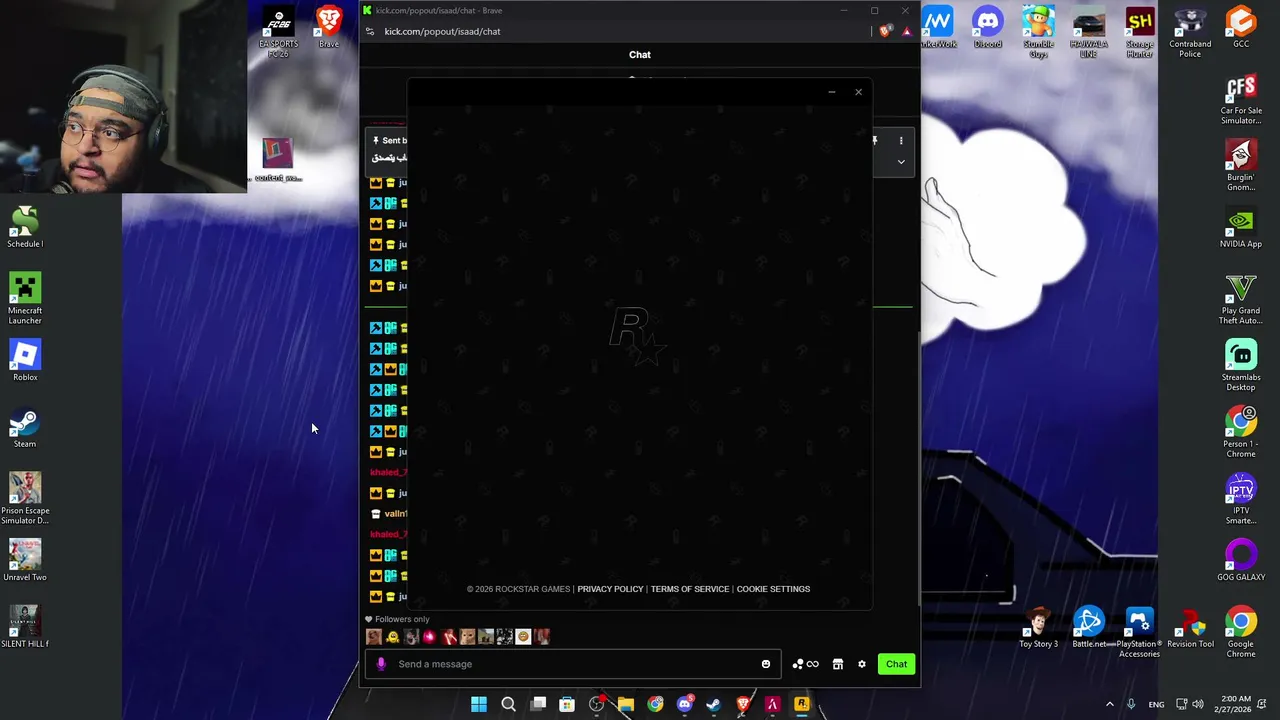Open the Unravel Two desktop shortcut
The width and height of the screenshot is (1280, 720).
(x=25, y=561)
